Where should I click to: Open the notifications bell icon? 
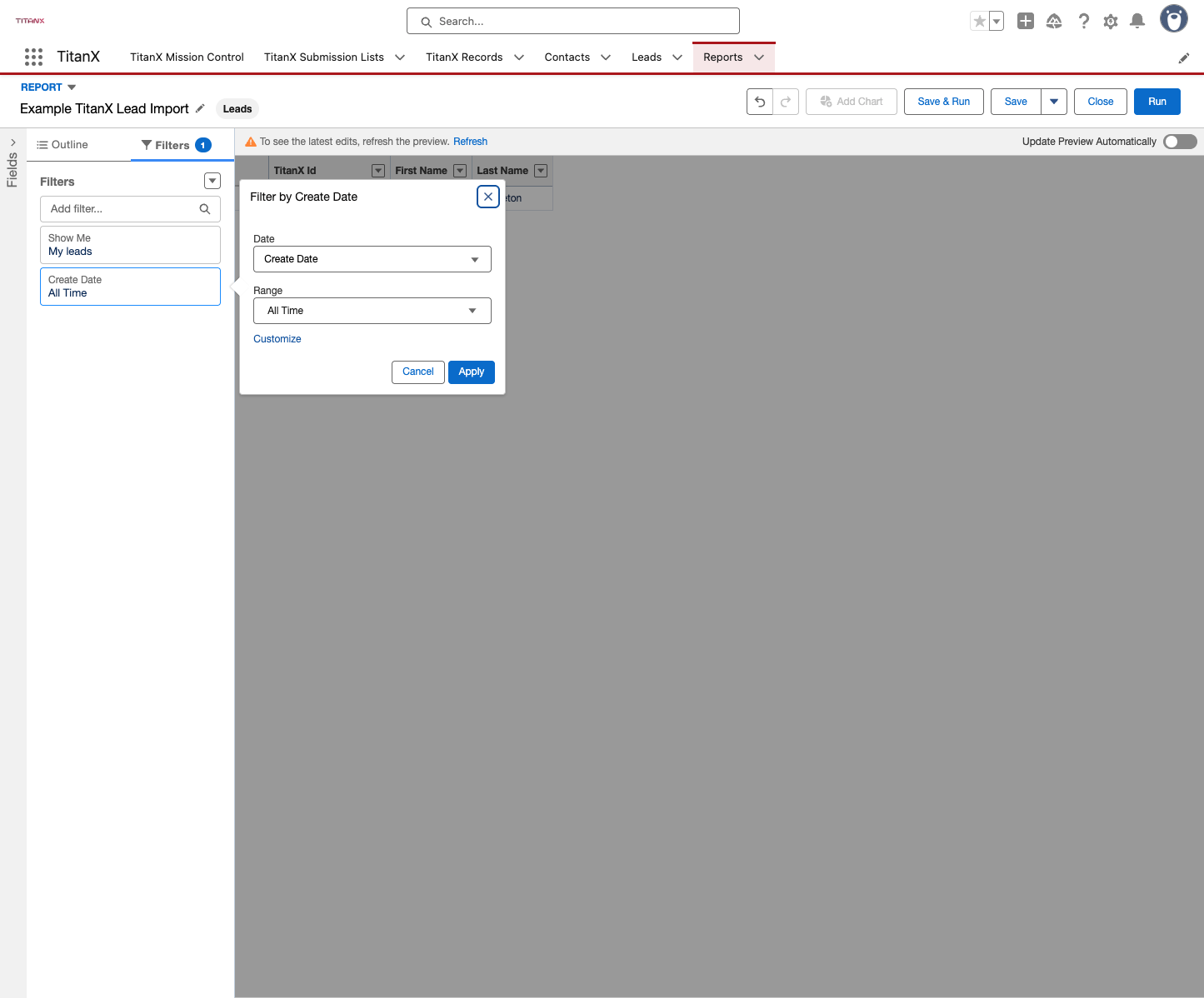1137,22
